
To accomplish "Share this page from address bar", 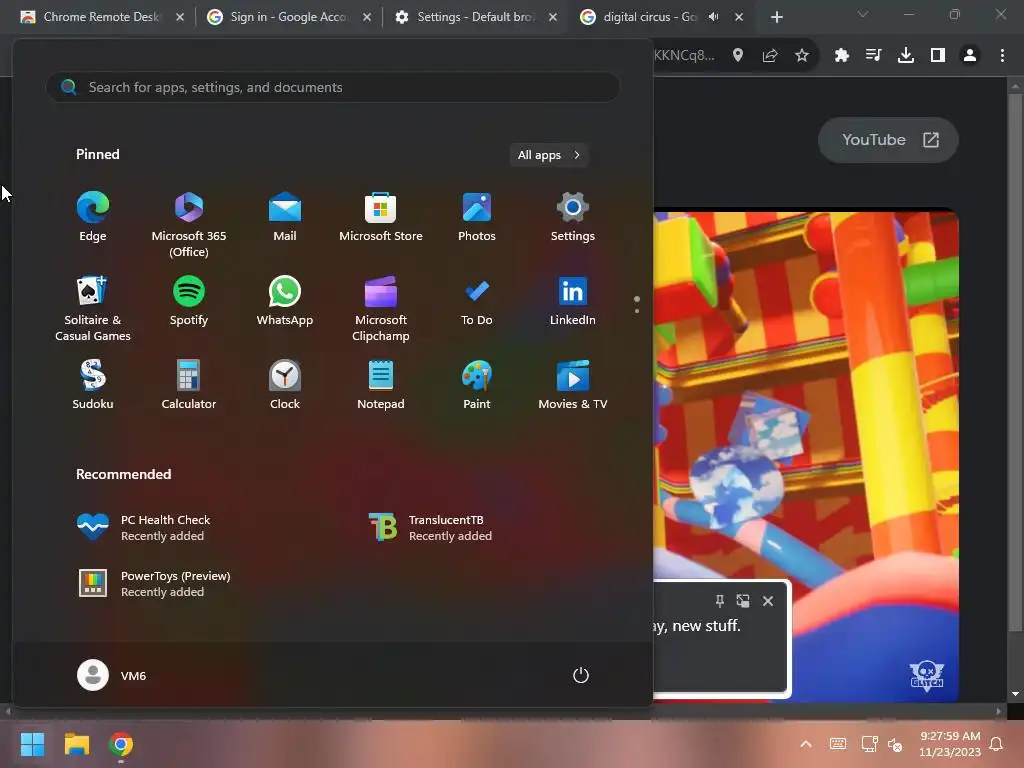I will coord(770,56).
